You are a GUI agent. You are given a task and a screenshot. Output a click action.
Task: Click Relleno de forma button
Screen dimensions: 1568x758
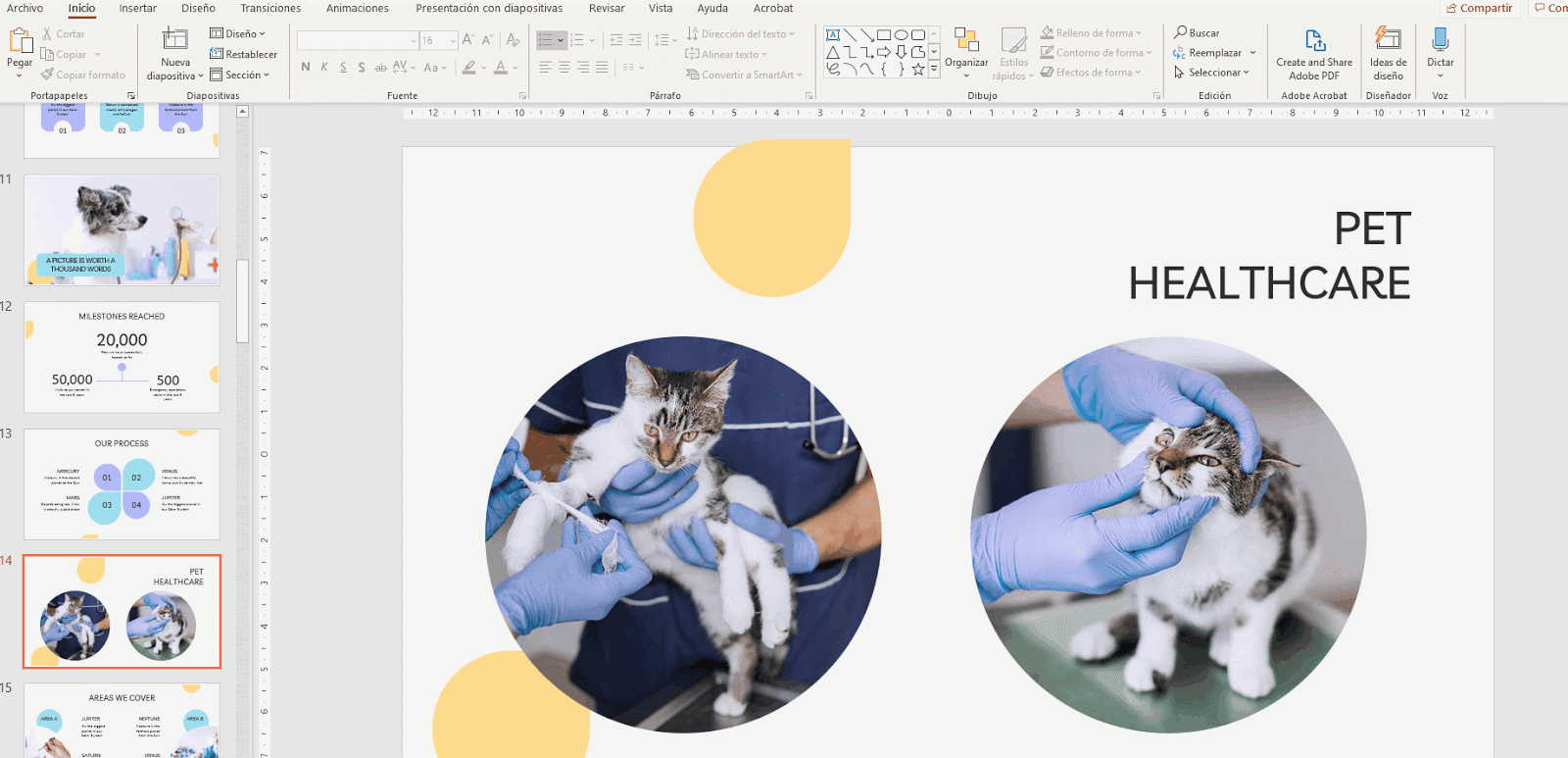click(1091, 33)
